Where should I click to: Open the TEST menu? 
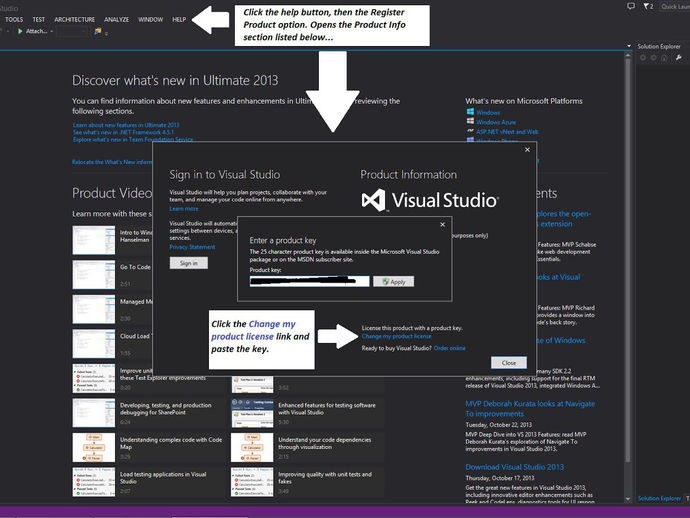tap(38, 19)
